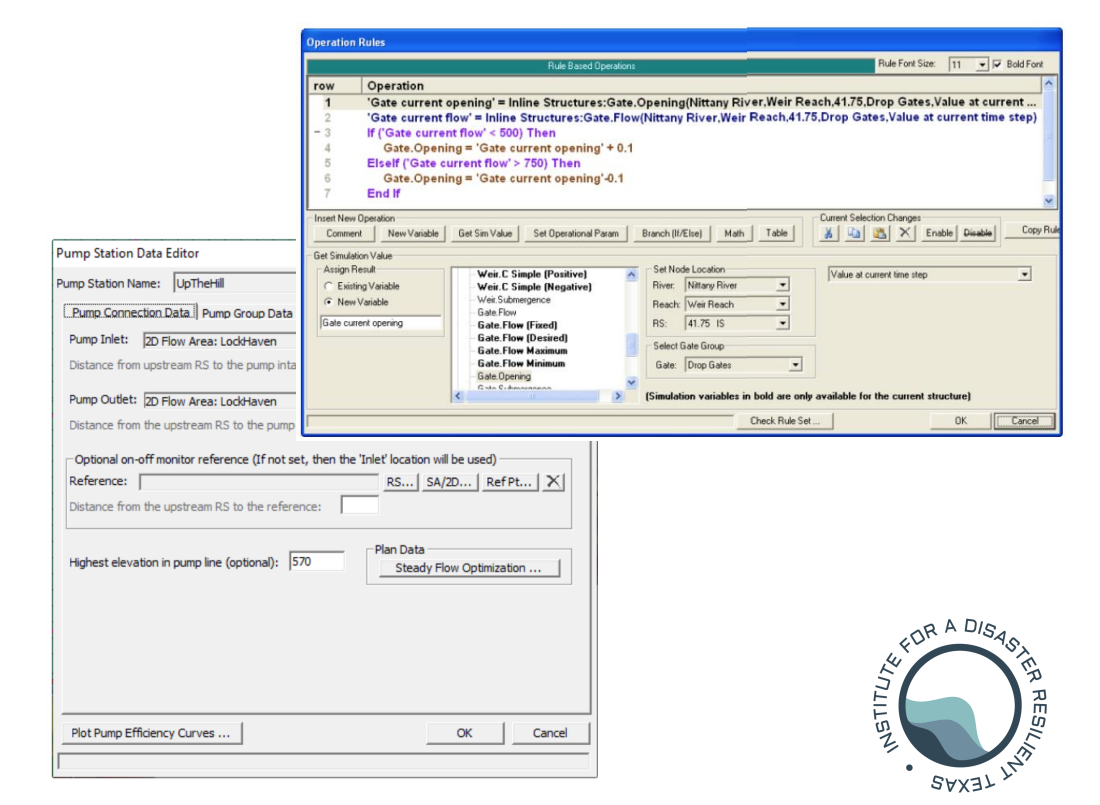Select Gate.Flow Maximum in the variable list
Screen dimensions: 1100x805
(x=523, y=350)
